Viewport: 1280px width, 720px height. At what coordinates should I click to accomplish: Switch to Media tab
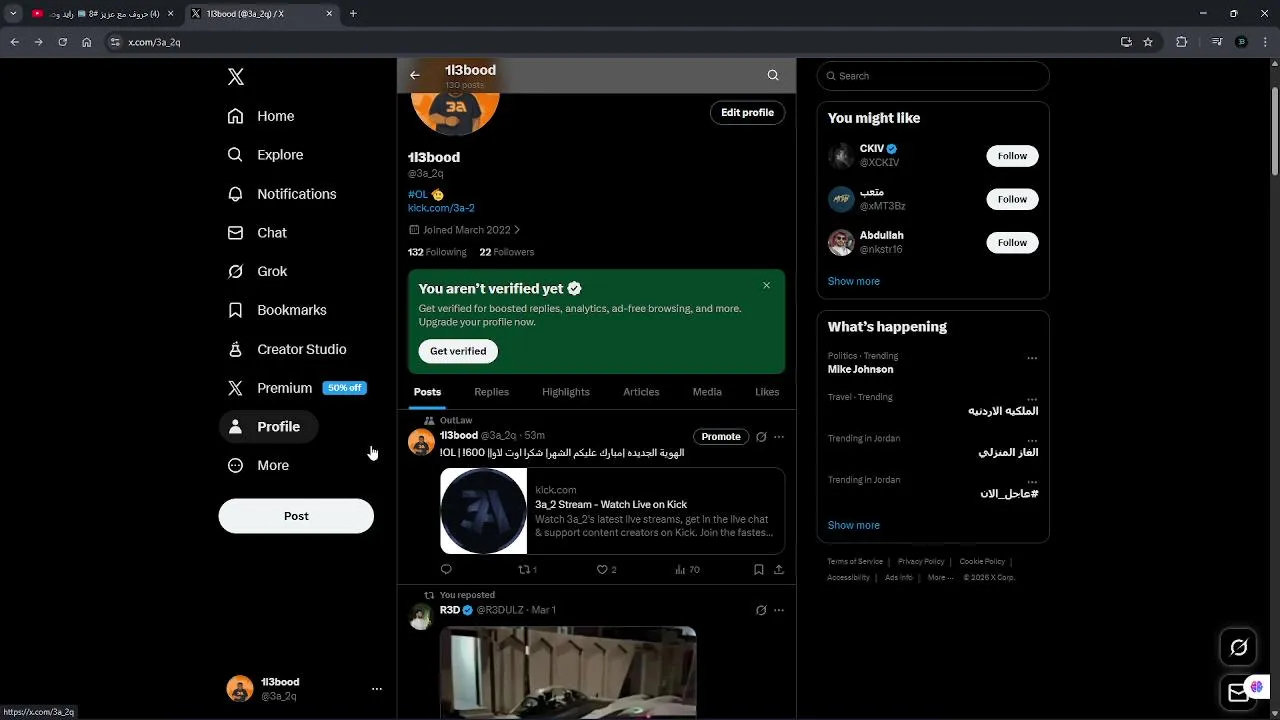[707, 392]
